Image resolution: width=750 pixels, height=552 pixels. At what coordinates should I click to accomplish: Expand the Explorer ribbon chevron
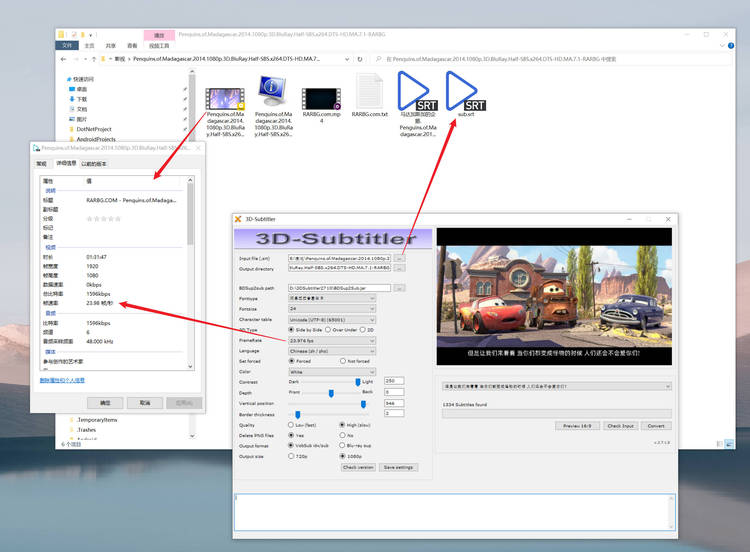[x=722, y=45]
